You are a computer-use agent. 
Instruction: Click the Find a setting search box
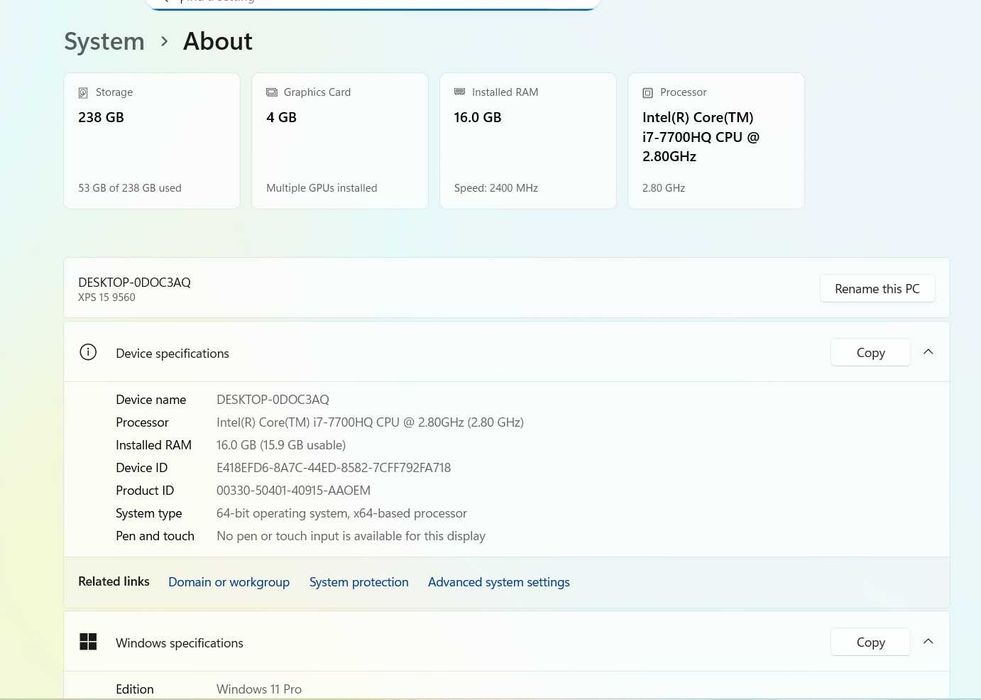pyautogui.click(x=373, y=3)
